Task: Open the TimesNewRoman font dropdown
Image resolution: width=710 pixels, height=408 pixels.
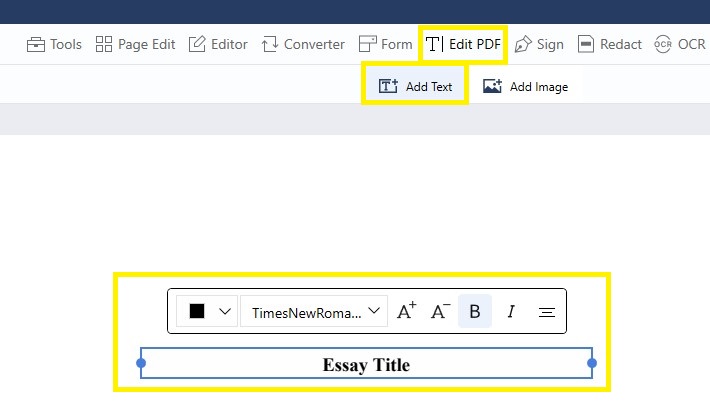Action: pyautogui.click(x=314, y=312)
